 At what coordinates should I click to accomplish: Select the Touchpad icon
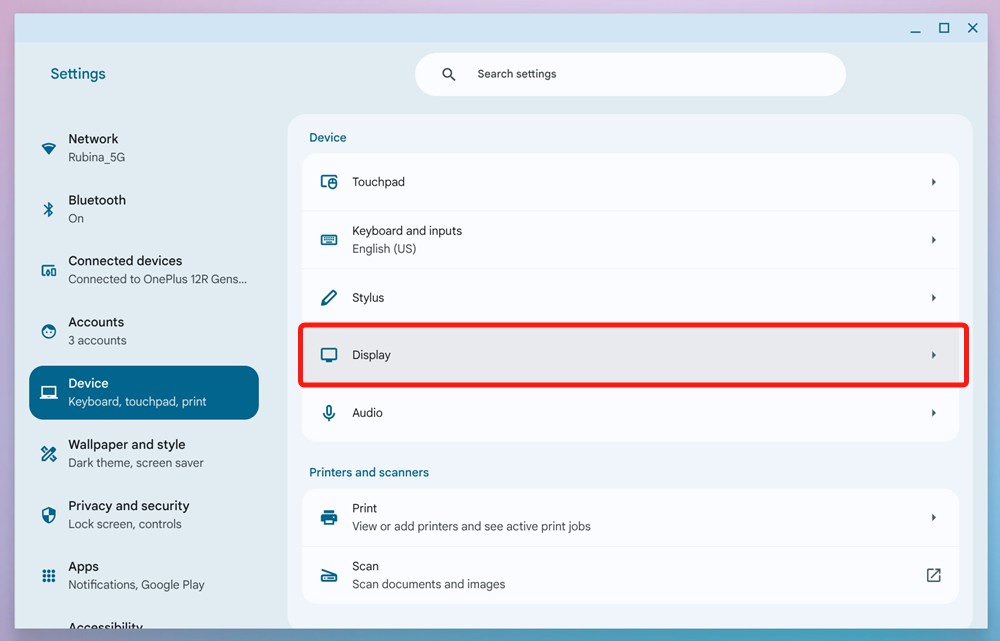pos(329,182)
